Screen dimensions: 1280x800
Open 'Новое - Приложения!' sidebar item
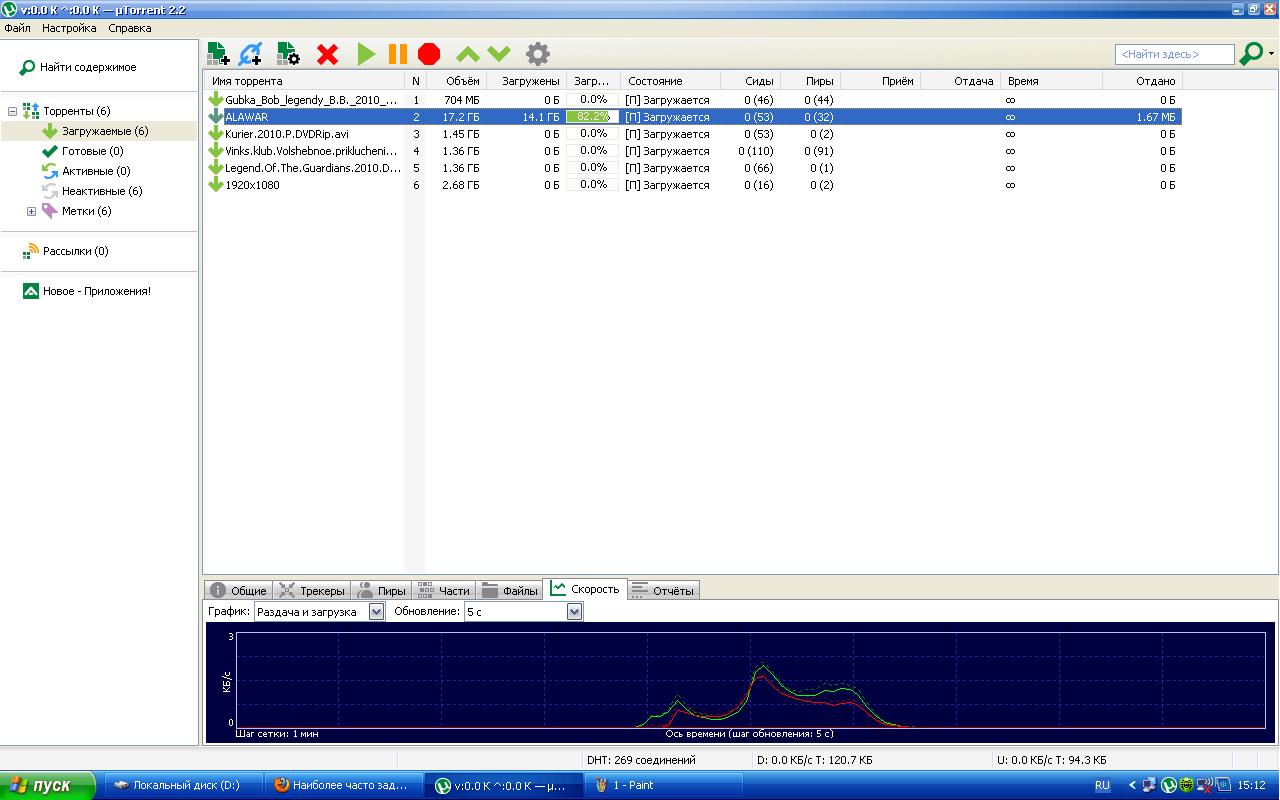[97, 291]
